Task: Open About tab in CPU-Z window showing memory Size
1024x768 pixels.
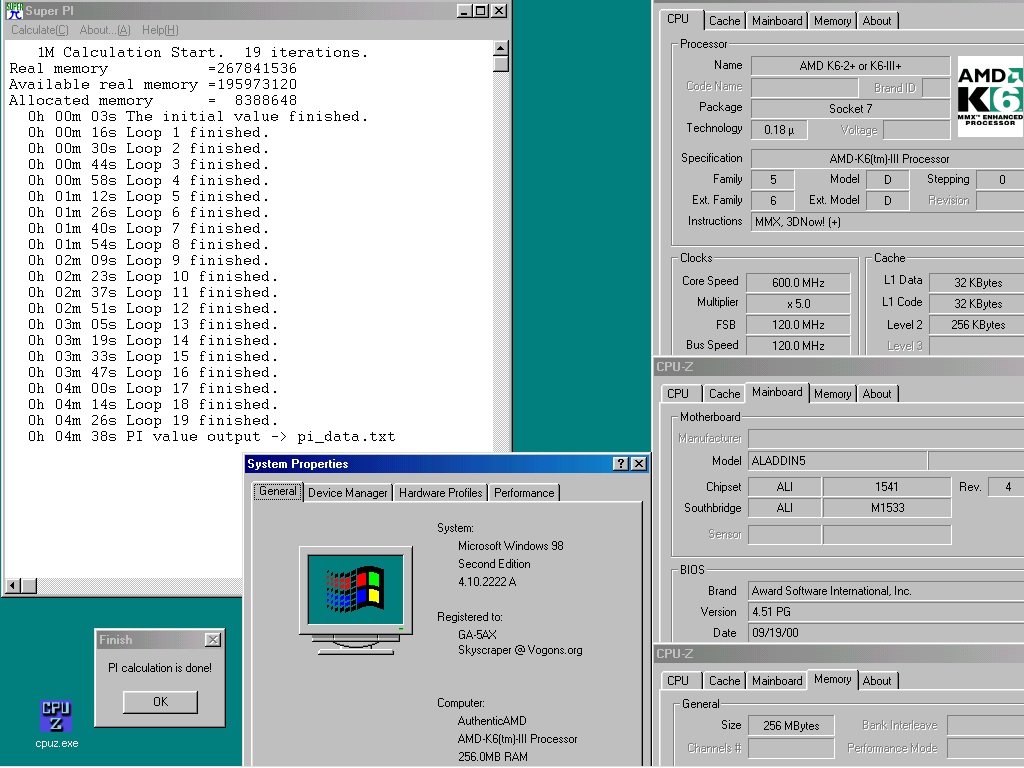Action: pos(877,681)
